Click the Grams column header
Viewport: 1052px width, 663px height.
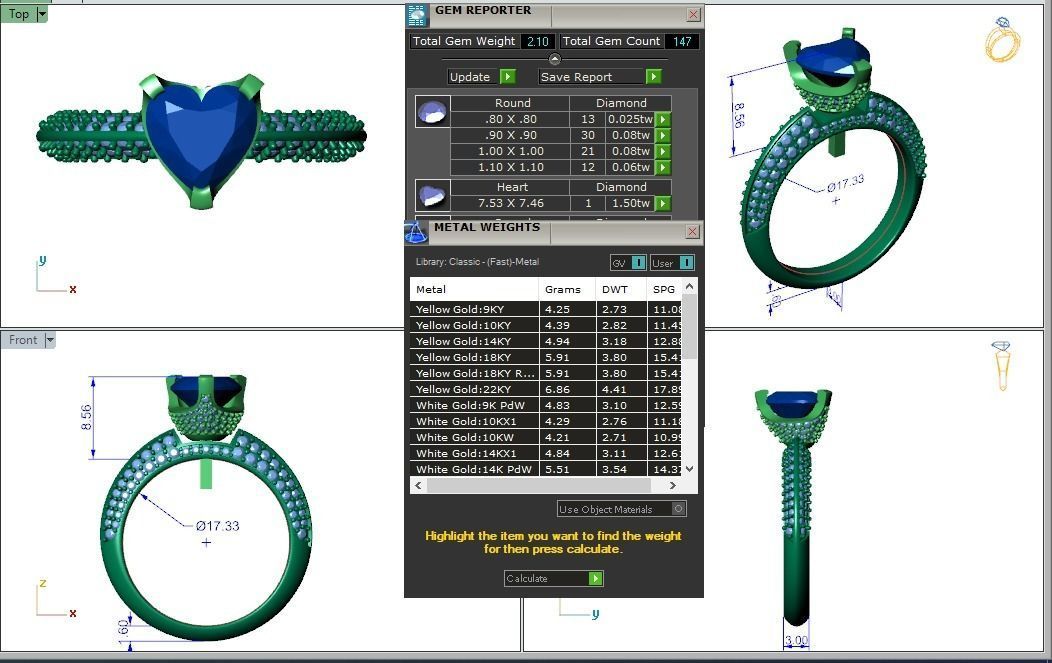pyautogui.click(x=567, y=289)
